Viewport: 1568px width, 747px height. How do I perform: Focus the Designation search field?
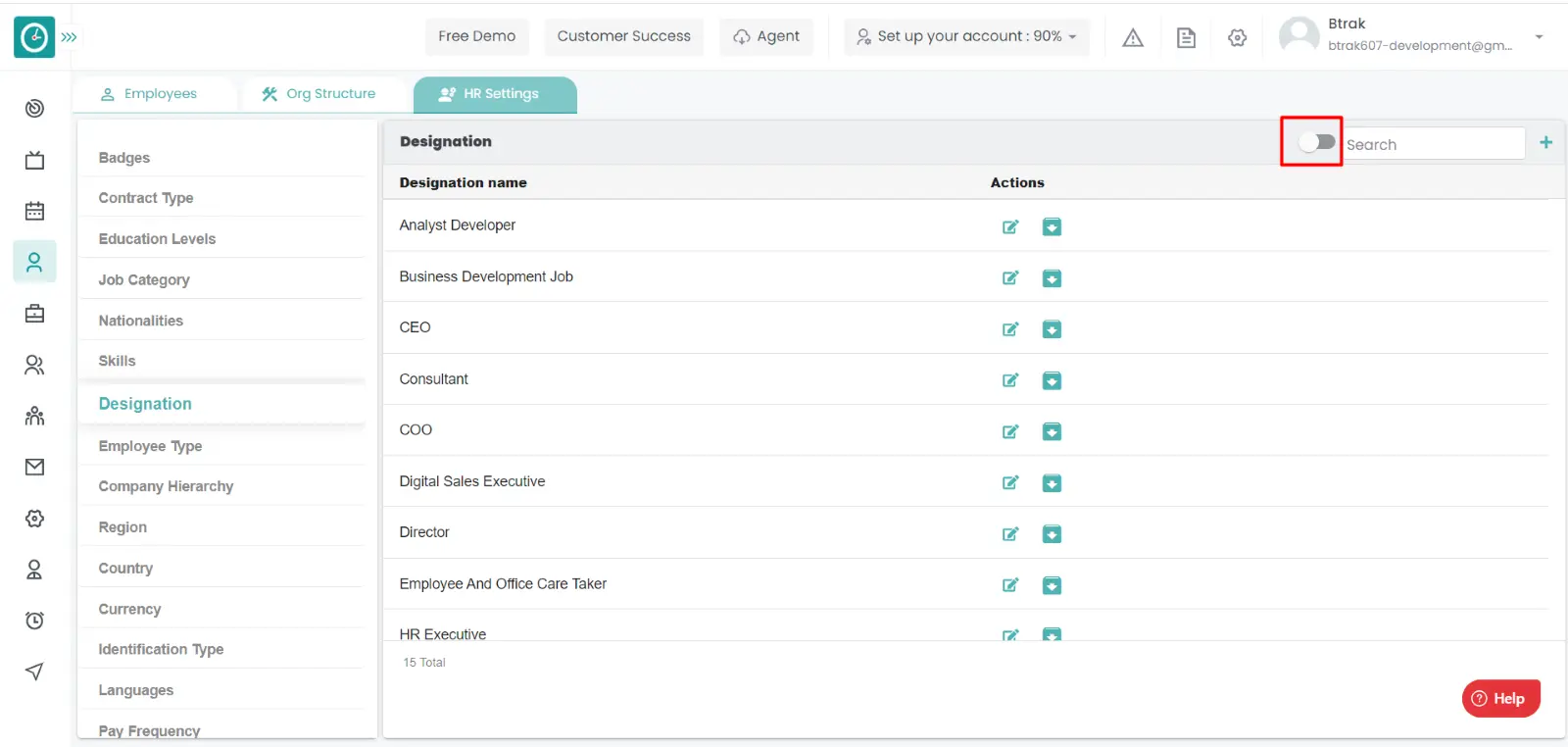pos(1433,144)
